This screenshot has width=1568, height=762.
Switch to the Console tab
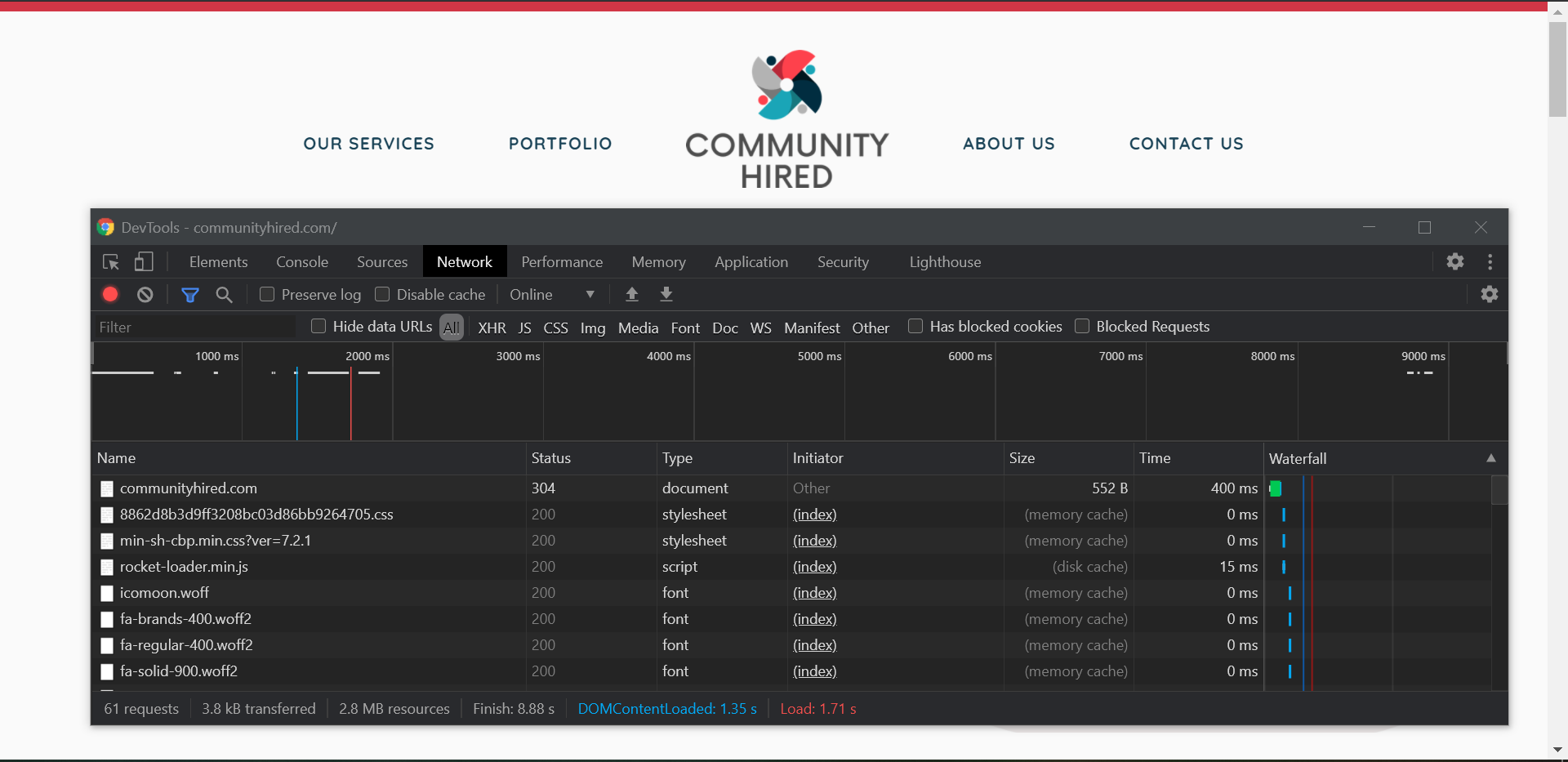[x=302, y=262]
